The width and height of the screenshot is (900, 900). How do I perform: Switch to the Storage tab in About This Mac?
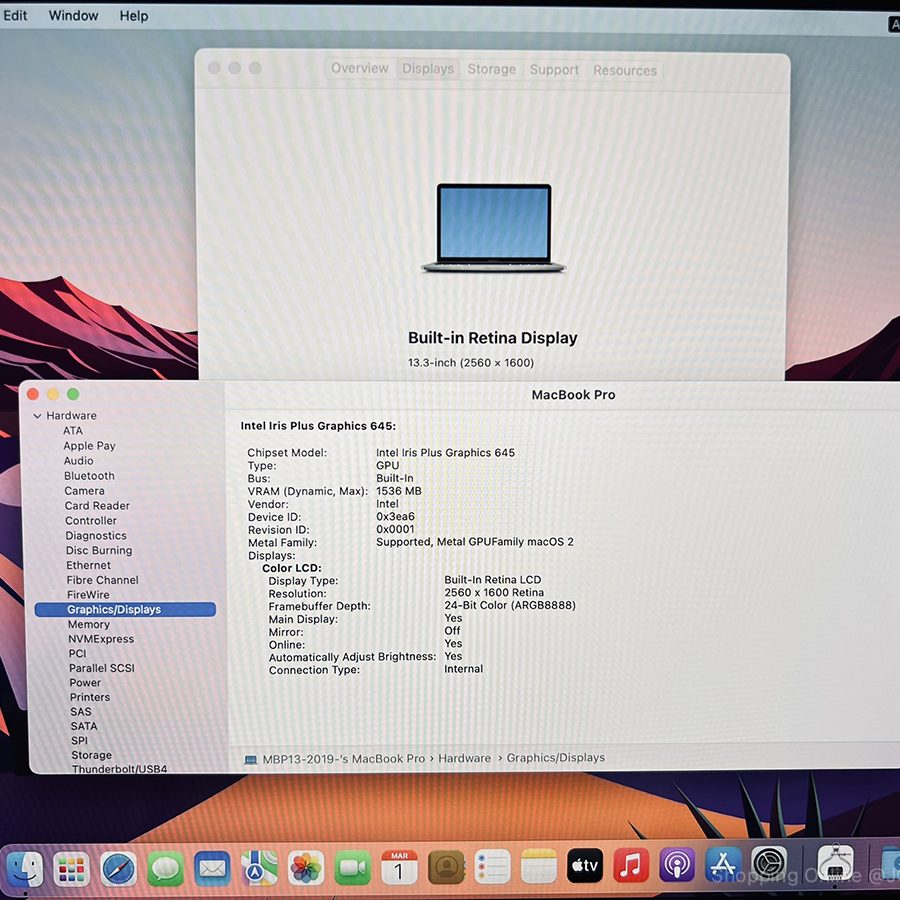coord(492,69)
